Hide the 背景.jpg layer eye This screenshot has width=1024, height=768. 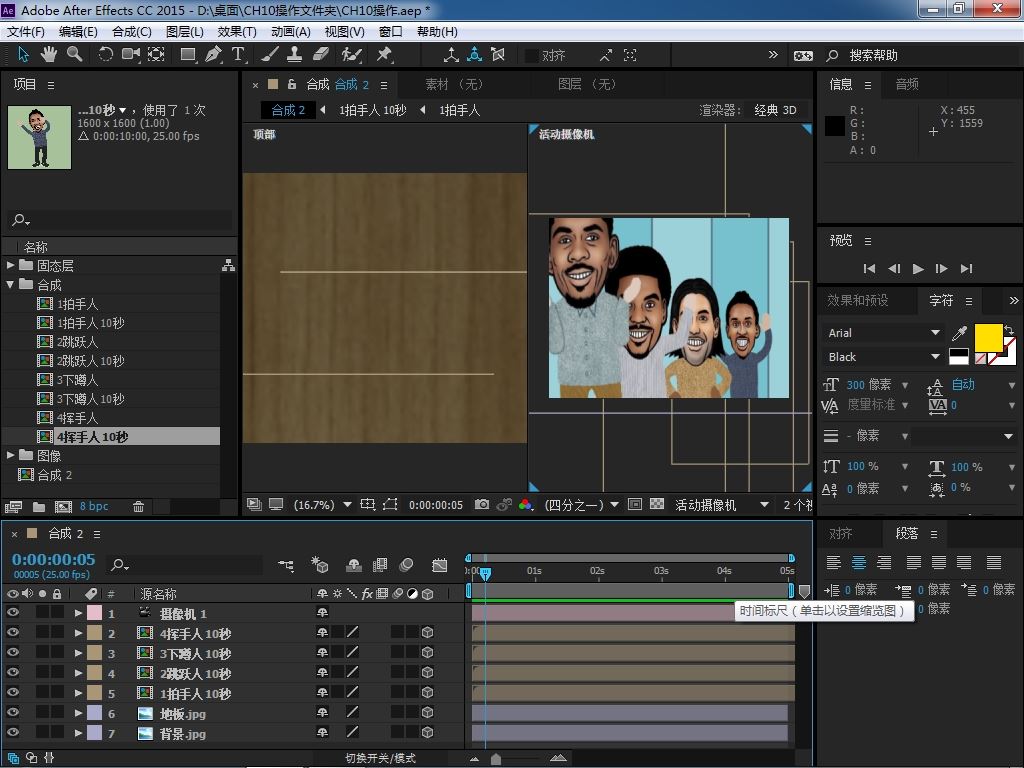(12, 733)
